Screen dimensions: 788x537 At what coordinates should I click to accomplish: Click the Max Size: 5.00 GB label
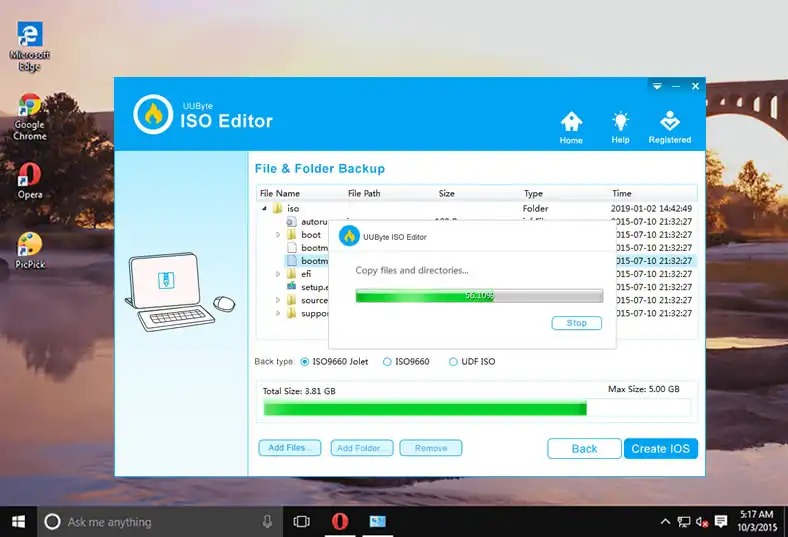tap(643, 389)
